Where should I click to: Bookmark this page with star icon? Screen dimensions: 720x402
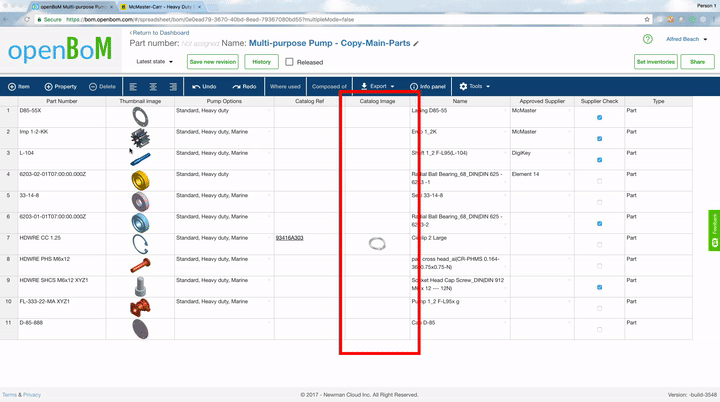tap(647, 19)
